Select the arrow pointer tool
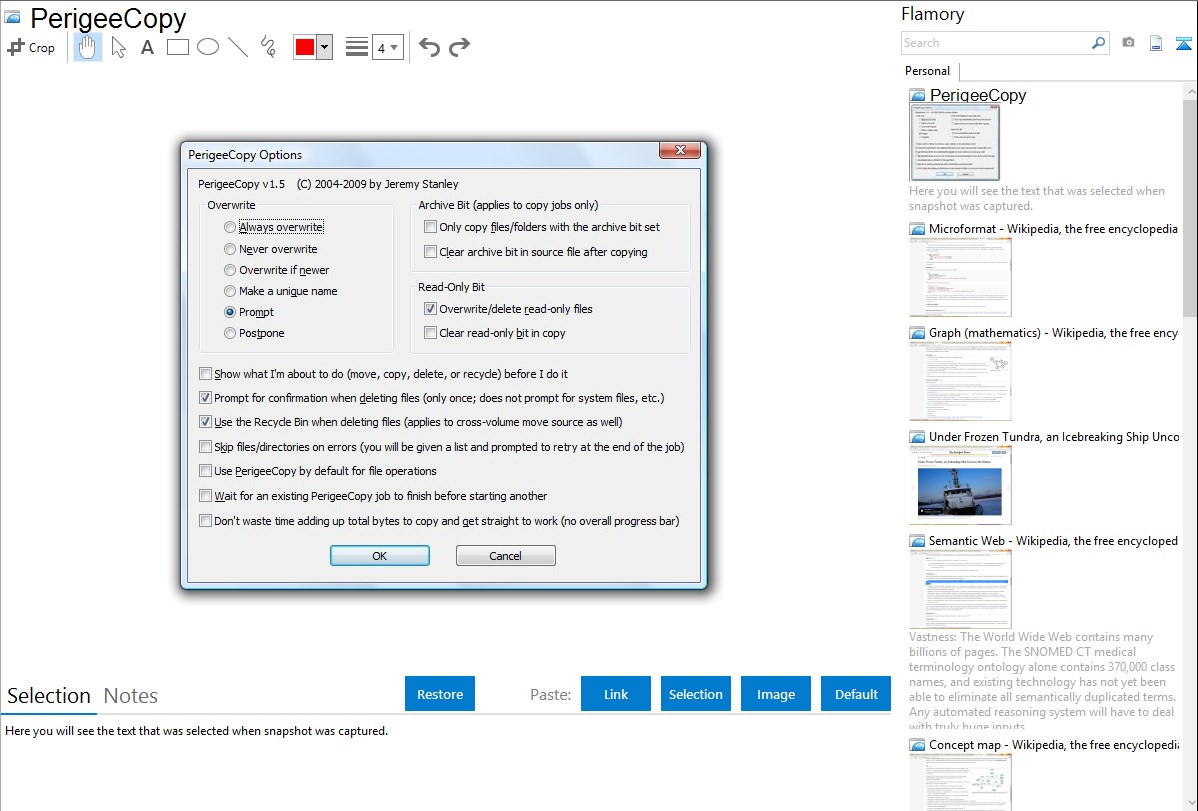The image size is (1198, 811). (118, 47)
